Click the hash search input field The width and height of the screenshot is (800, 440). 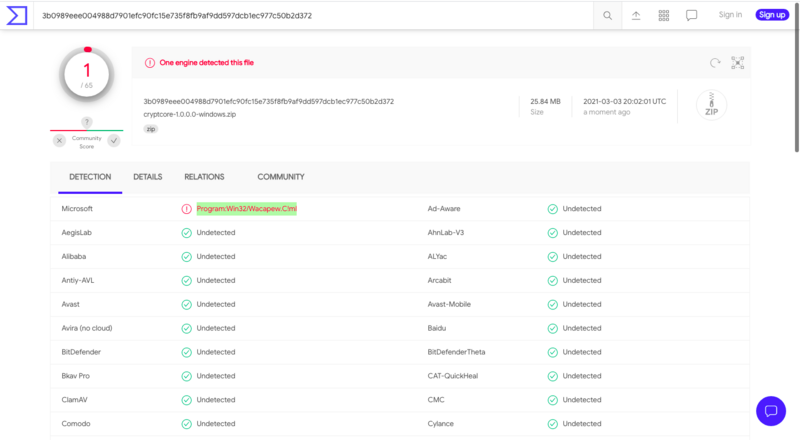pyautogui.click(x=314, y=15)
